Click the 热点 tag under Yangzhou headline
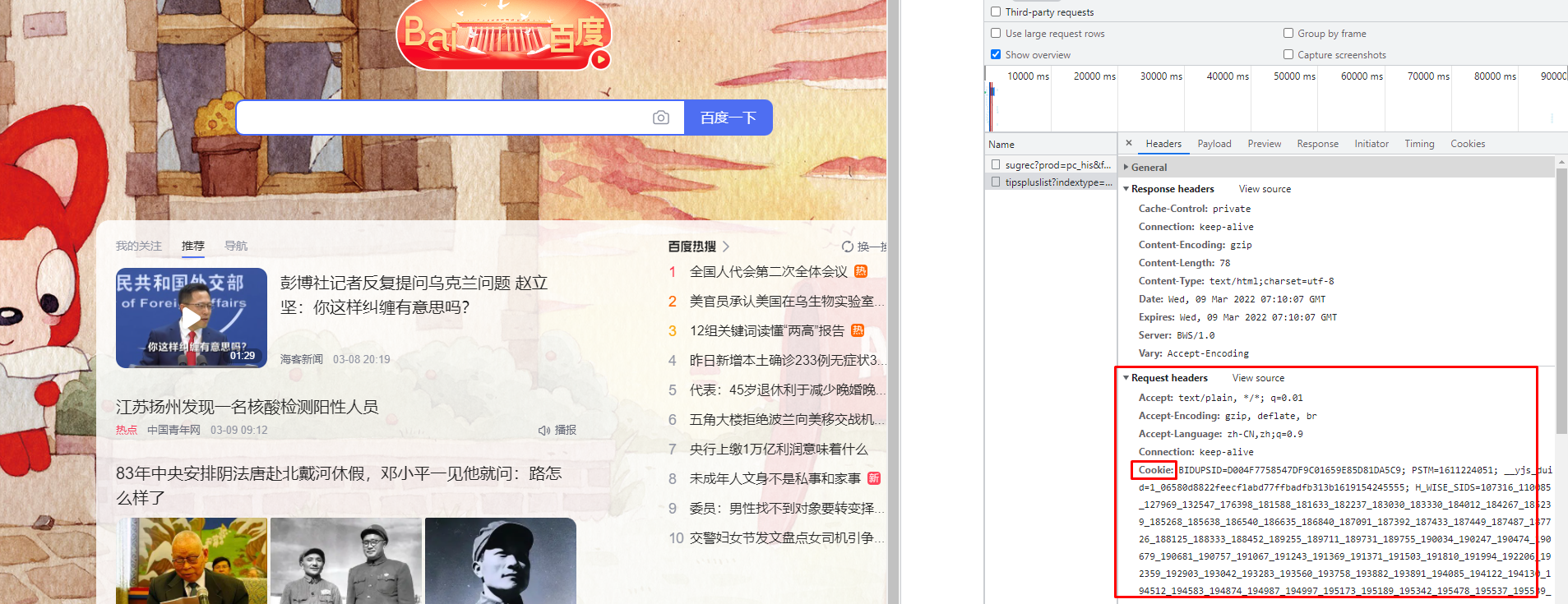This screenshot has height=604, width=1568. pyautogui.click(x=127, y=430)
